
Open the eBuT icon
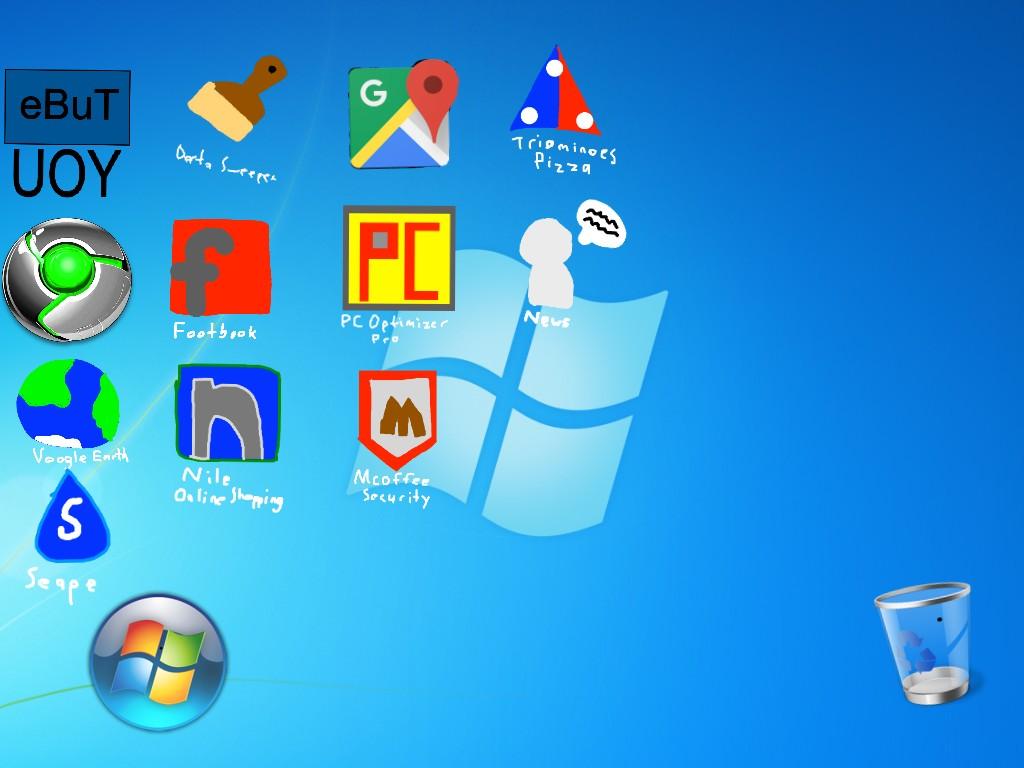67,107
